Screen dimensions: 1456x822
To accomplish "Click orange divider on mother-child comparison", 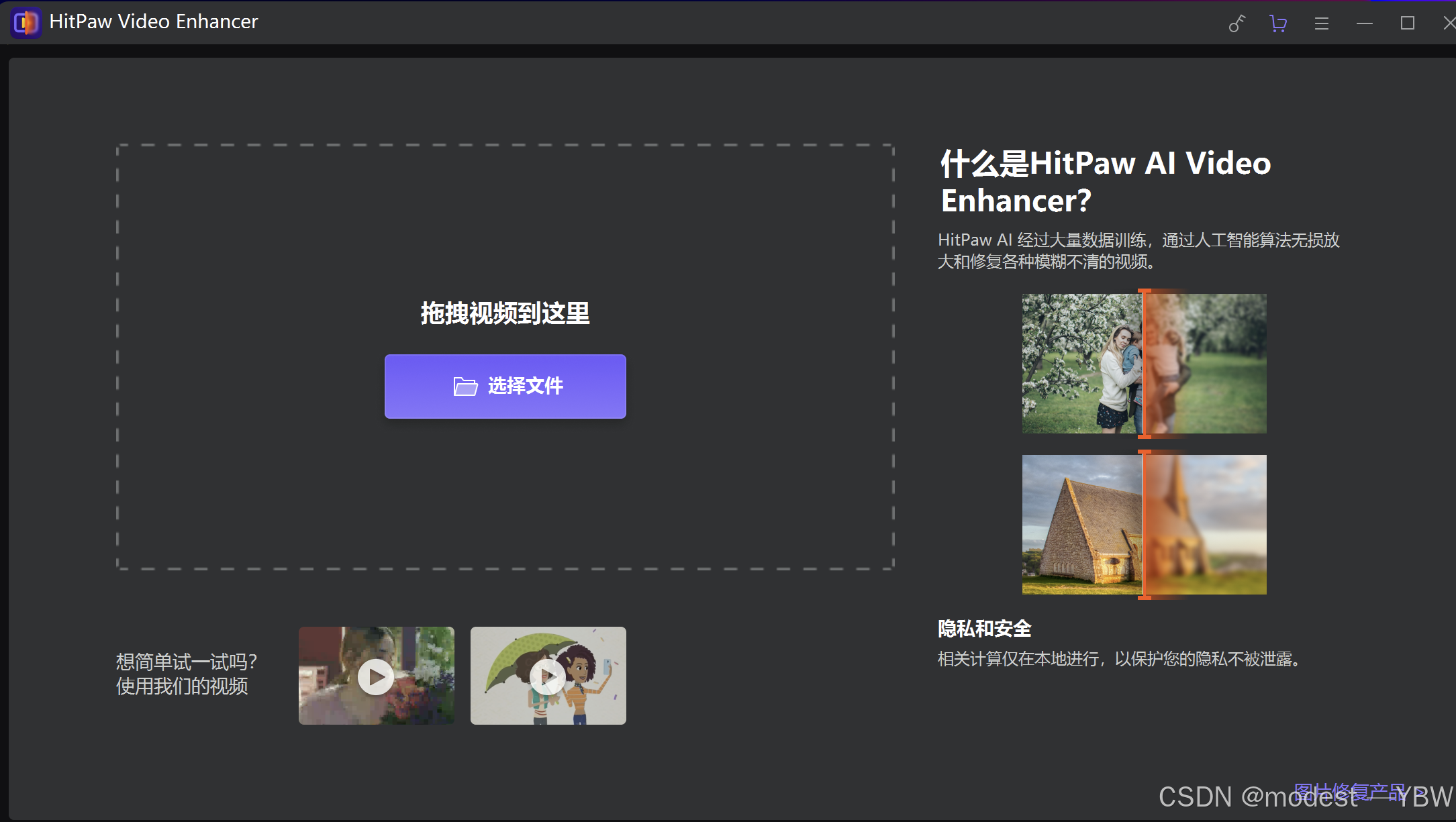I will tap(1143, 363).
